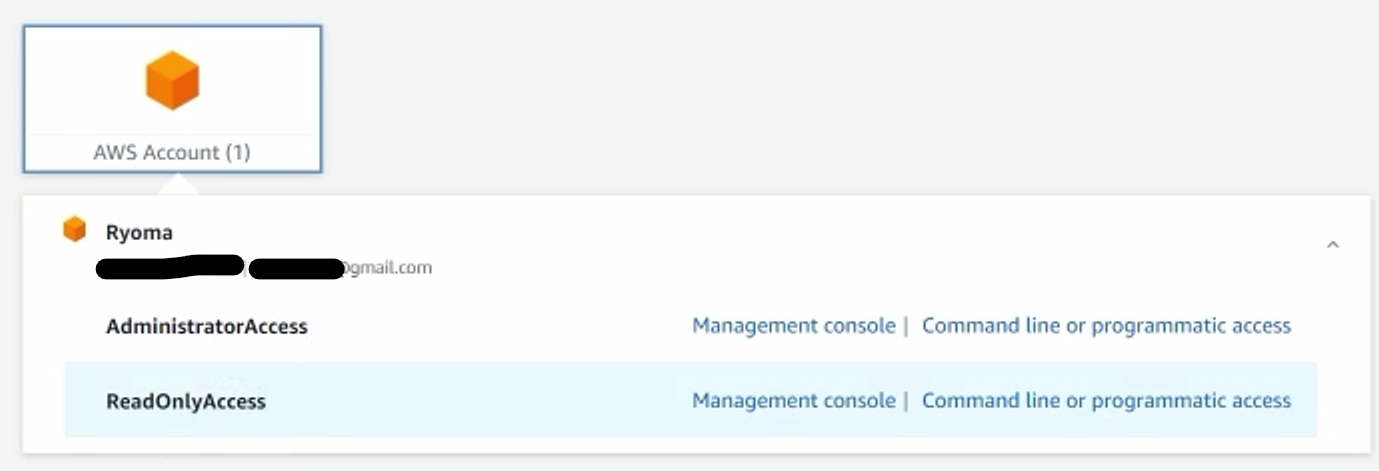Click the gmail.com text under Ryoma
Image resolution: width=1379 pixels, height=471 pixels.
click(x=389, y=268)
